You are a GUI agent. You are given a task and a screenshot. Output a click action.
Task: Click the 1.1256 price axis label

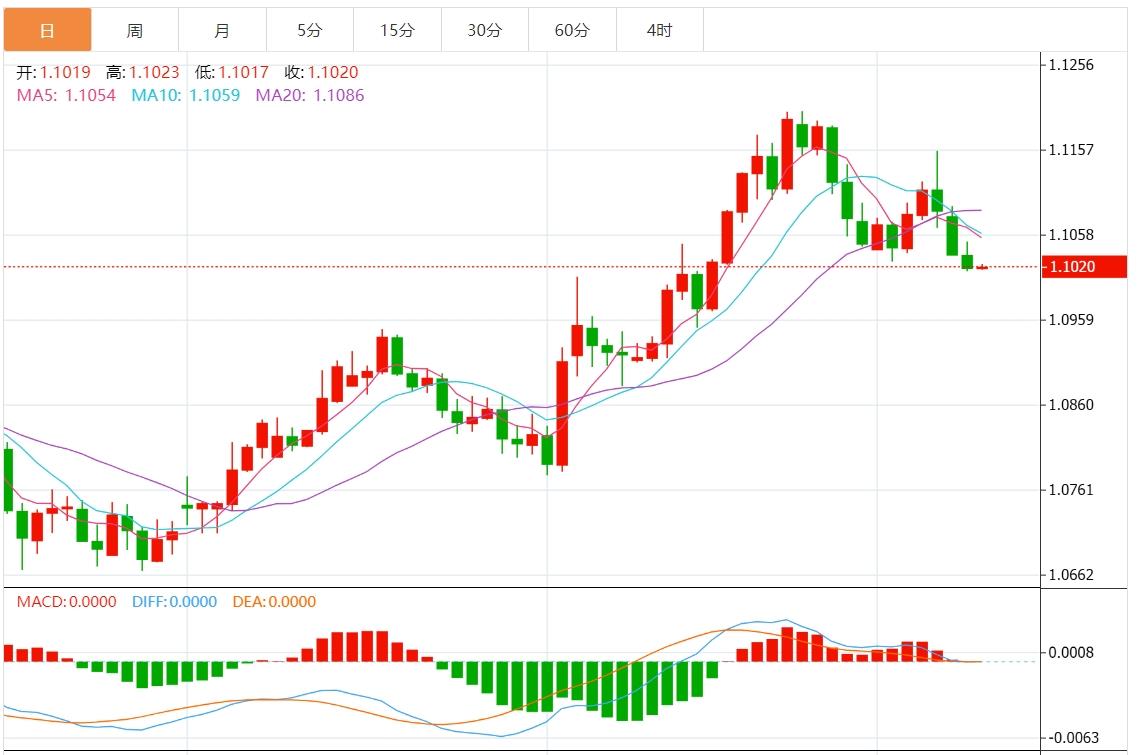(1071, 65)
